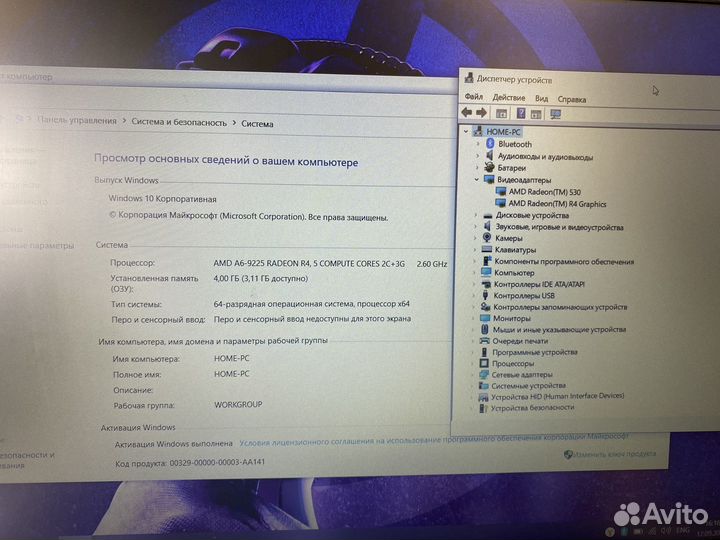Select the Компьютер category icon
This screenshot has height=540, width=720.
[x=486, y=272]
